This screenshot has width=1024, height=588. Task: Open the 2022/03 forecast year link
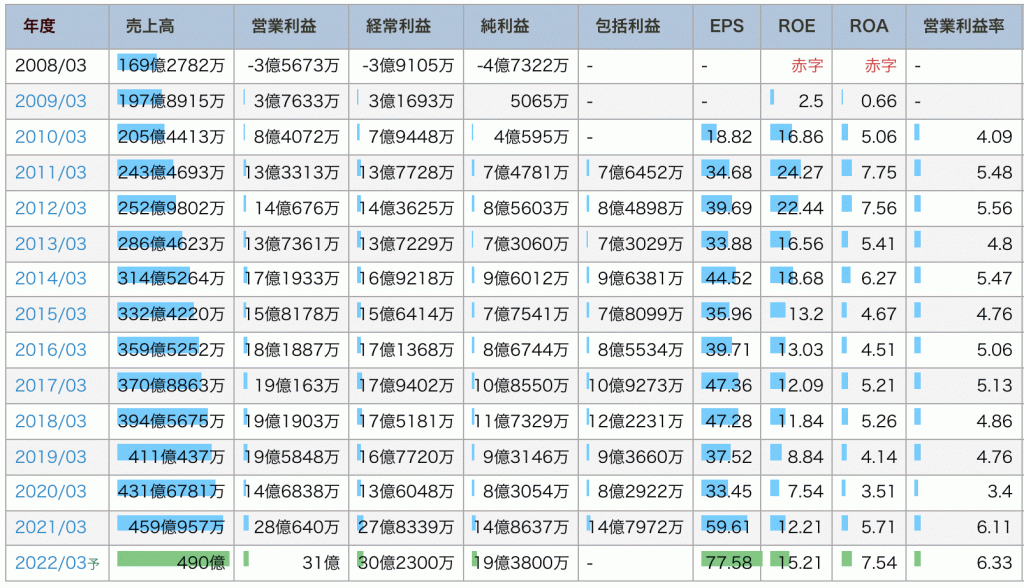click(x=51, y=563)
